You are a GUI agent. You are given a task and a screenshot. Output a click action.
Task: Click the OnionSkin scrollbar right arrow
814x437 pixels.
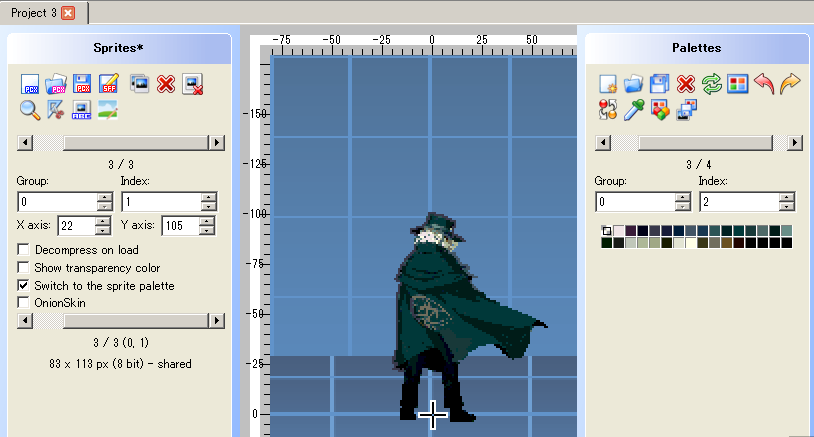point(216,321)
